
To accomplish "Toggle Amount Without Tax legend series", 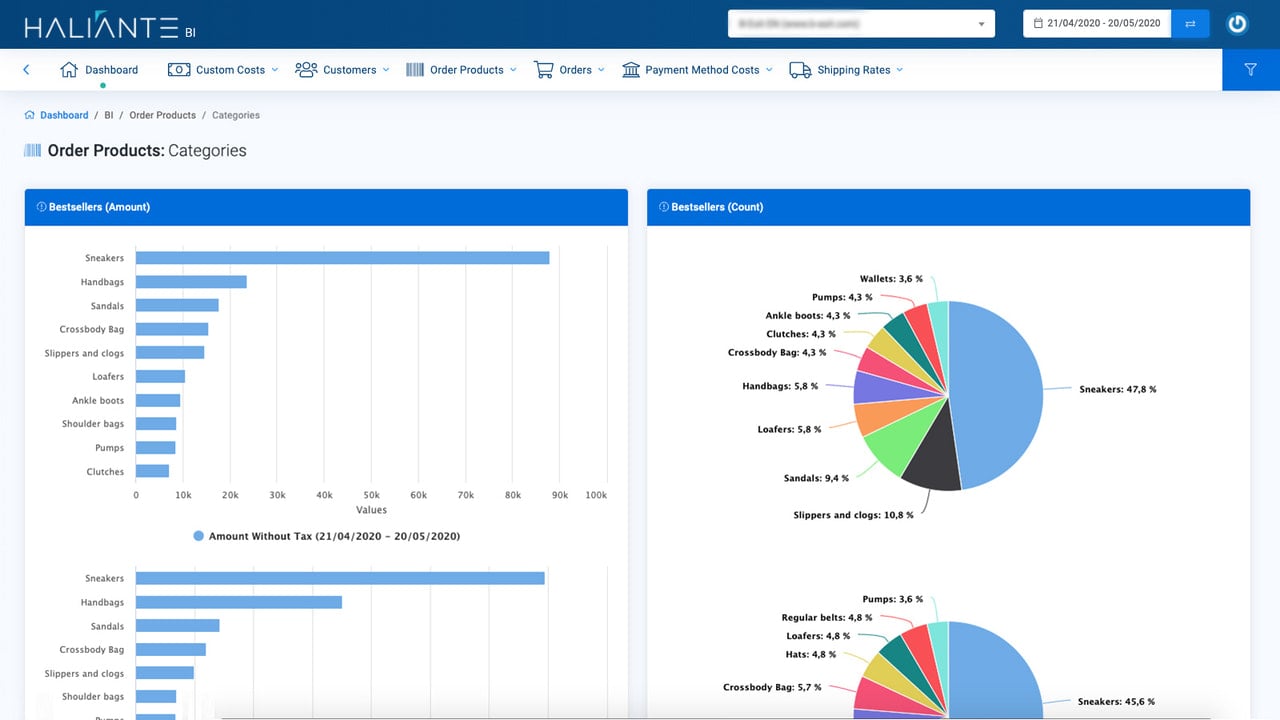I will point(327,536).
